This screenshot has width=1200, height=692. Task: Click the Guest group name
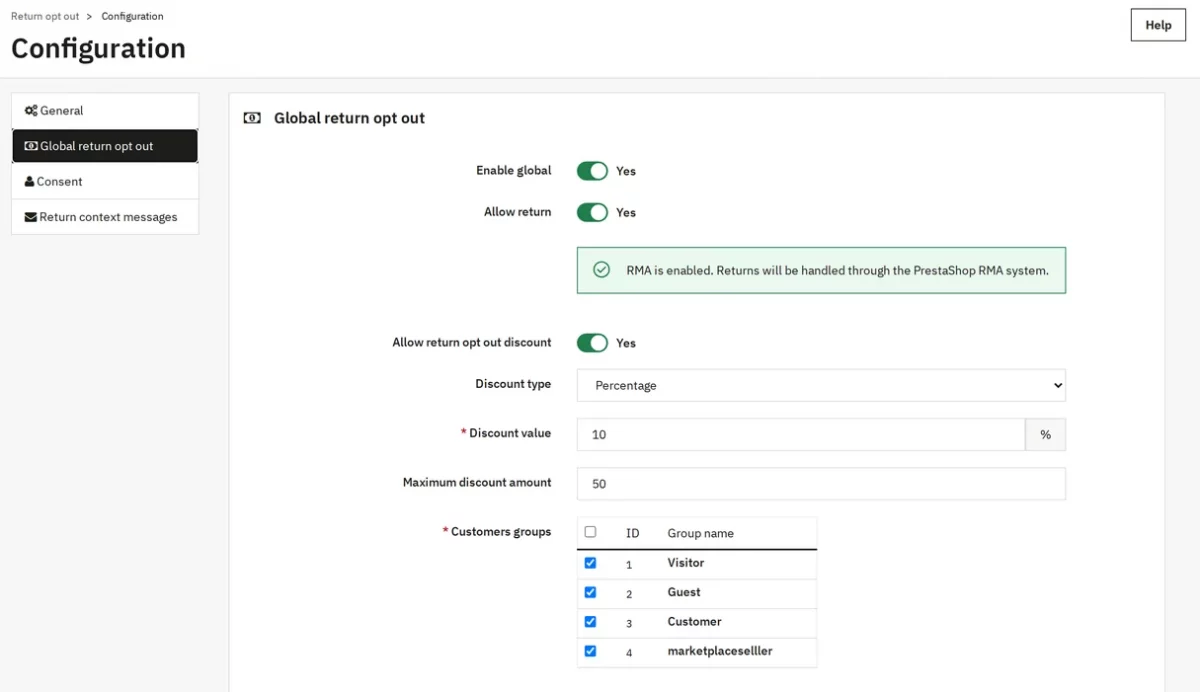684,592
